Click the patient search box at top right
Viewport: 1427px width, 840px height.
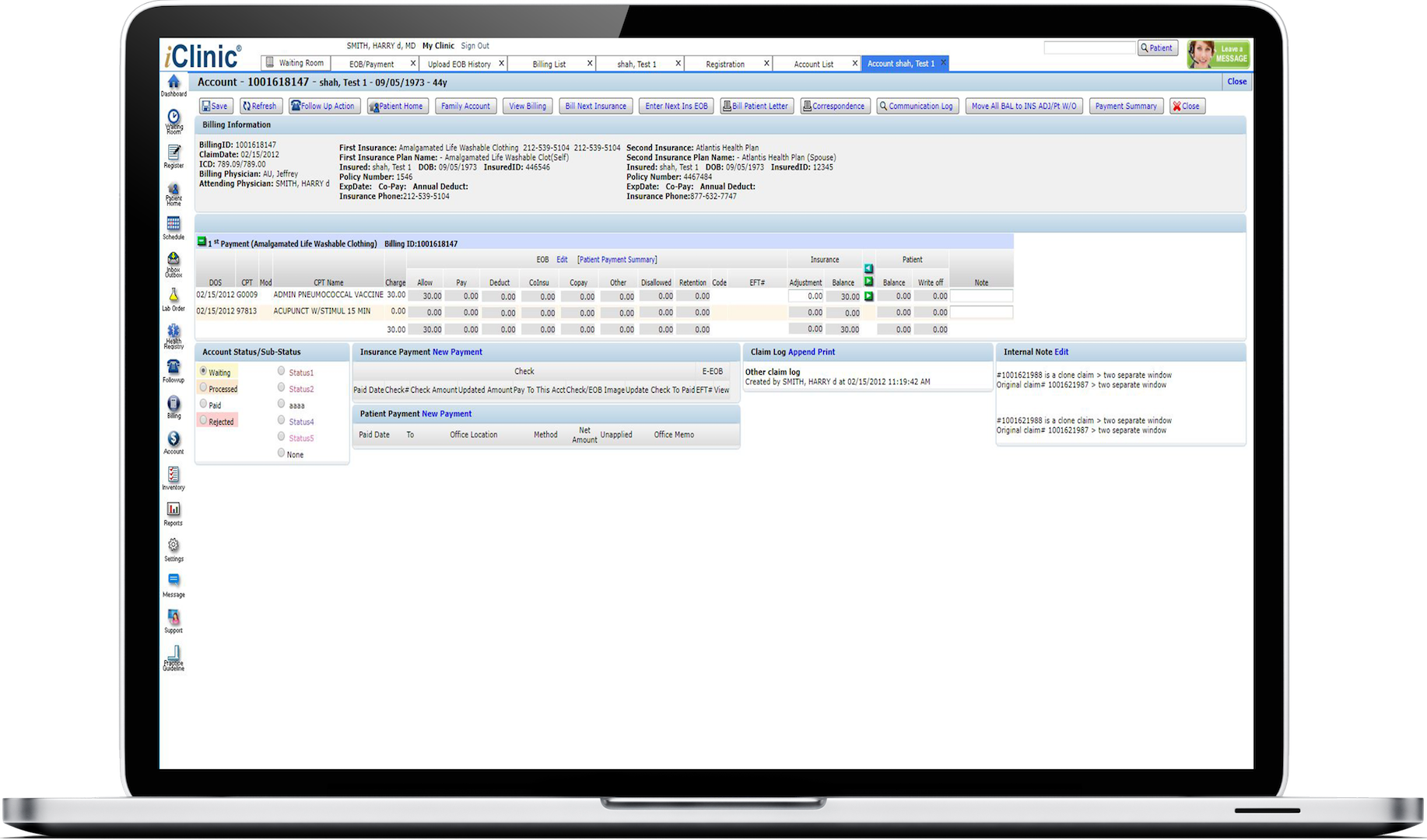coord(1089,48)
